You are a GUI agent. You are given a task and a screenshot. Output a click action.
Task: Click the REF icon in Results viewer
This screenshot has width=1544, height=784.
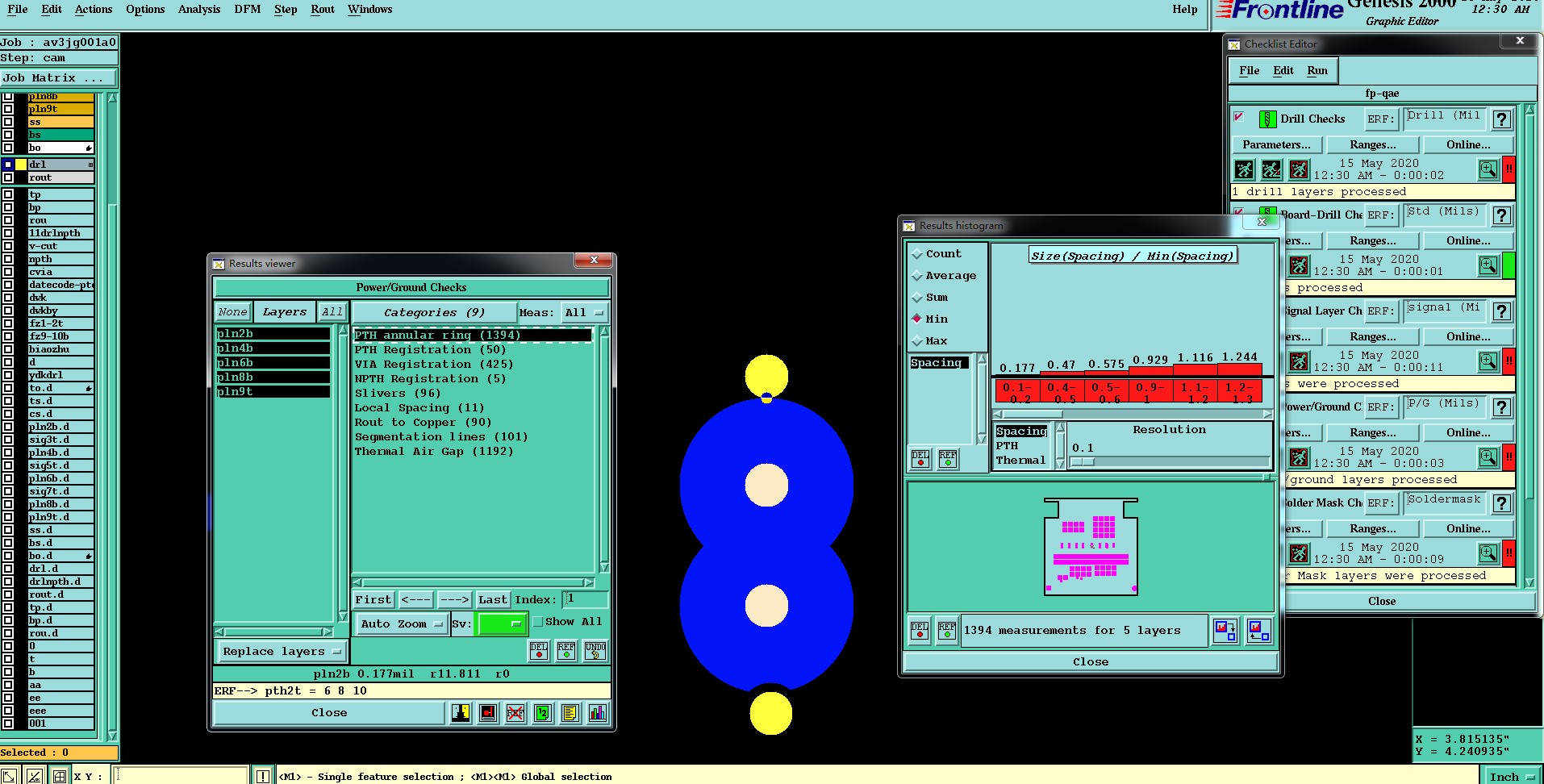click(x=566, y=650)
